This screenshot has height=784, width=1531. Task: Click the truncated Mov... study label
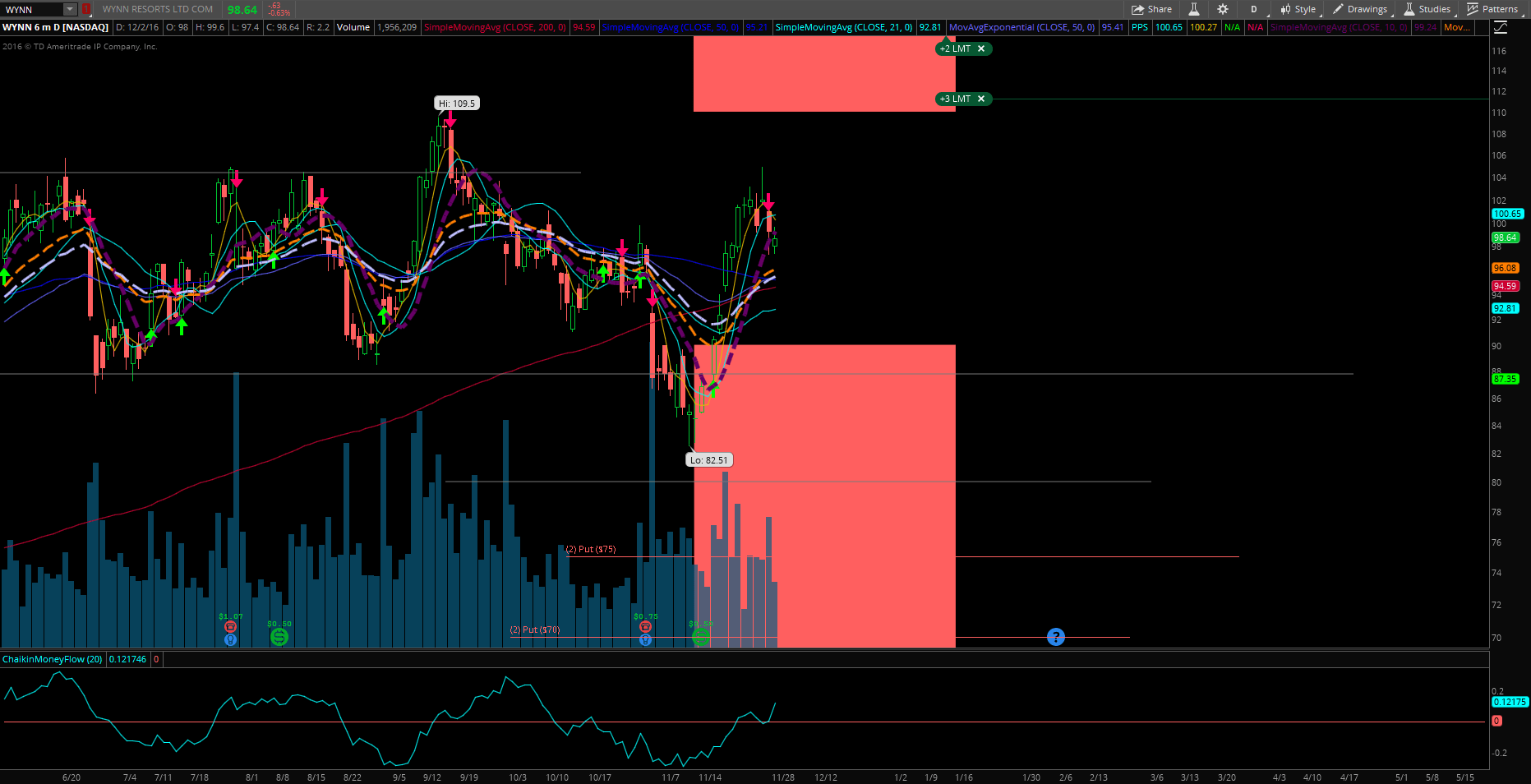pyautogui.click(x=1457, y=27)
